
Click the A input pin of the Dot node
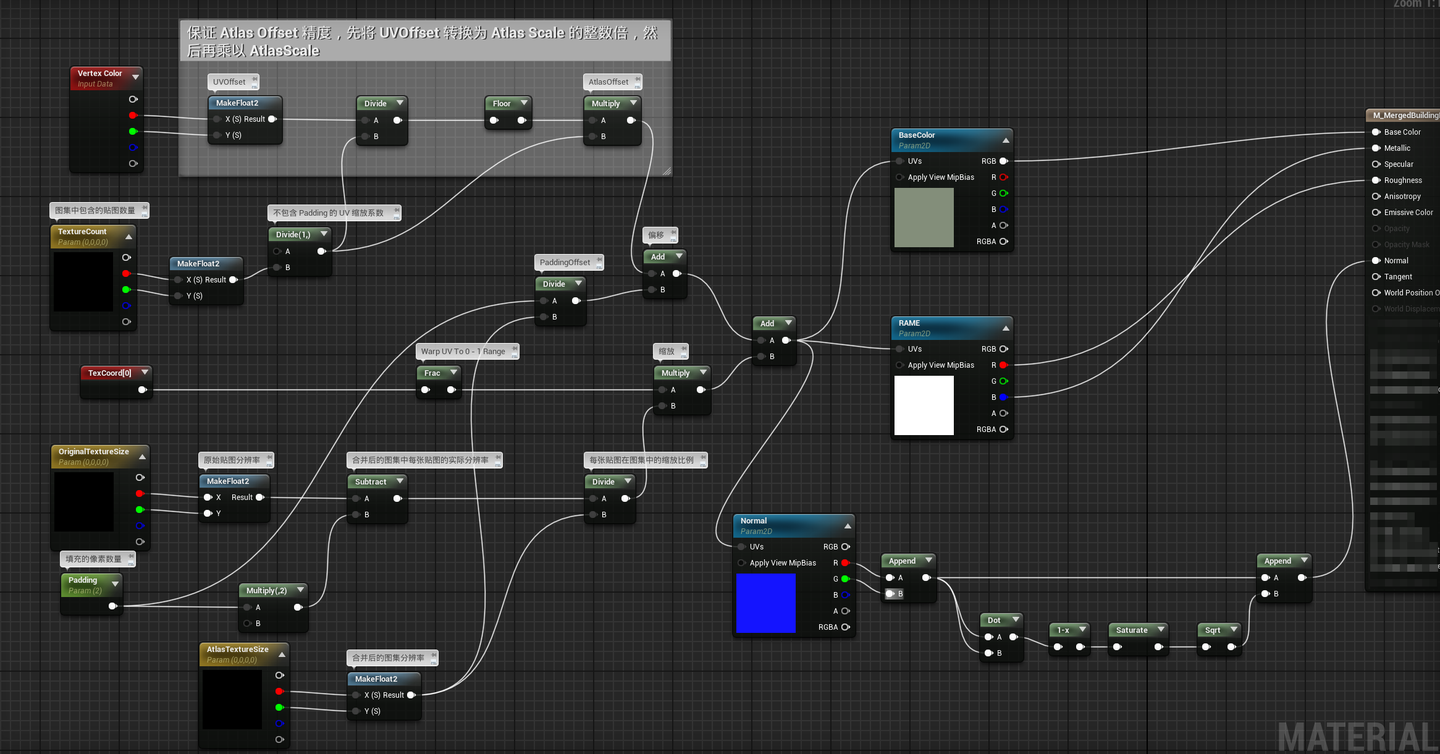point(988,636)
